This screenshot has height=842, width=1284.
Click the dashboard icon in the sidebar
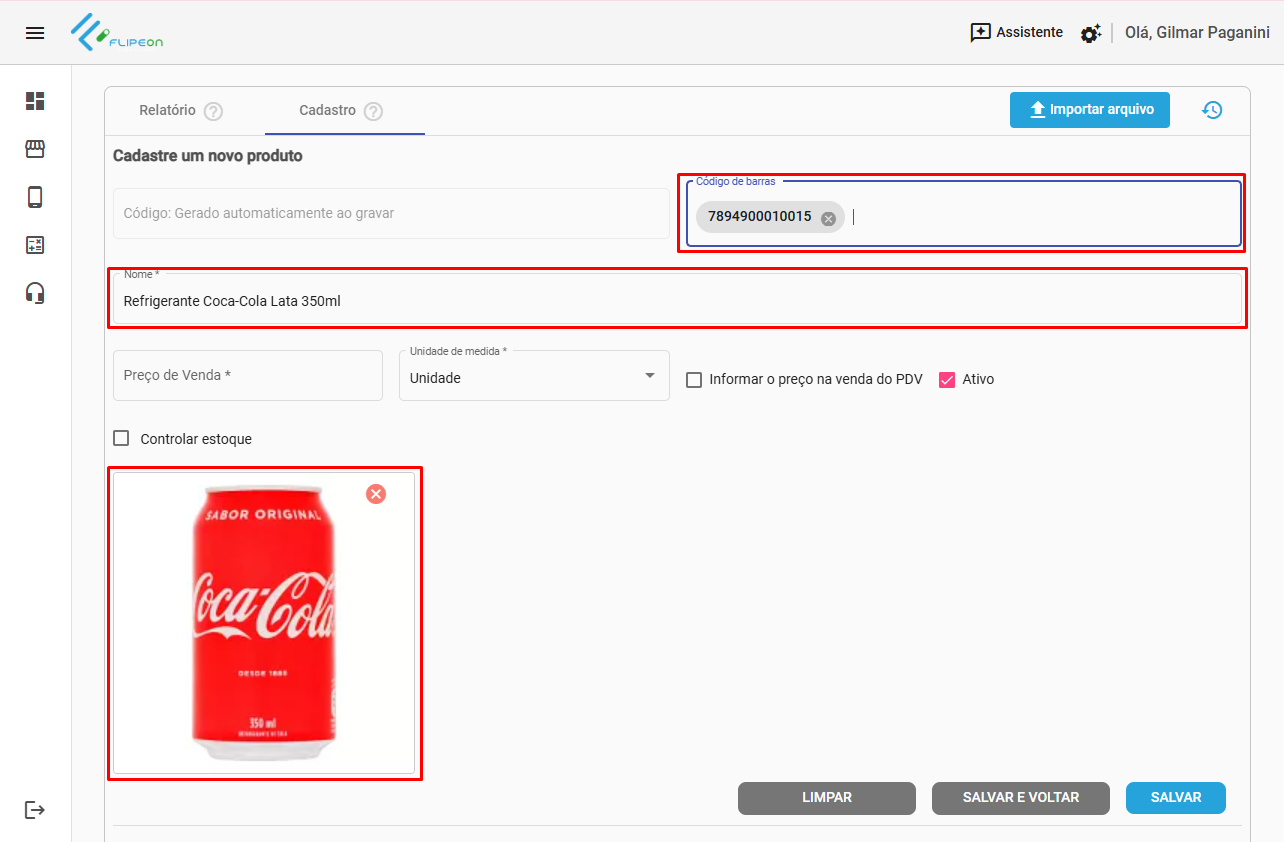35,101
